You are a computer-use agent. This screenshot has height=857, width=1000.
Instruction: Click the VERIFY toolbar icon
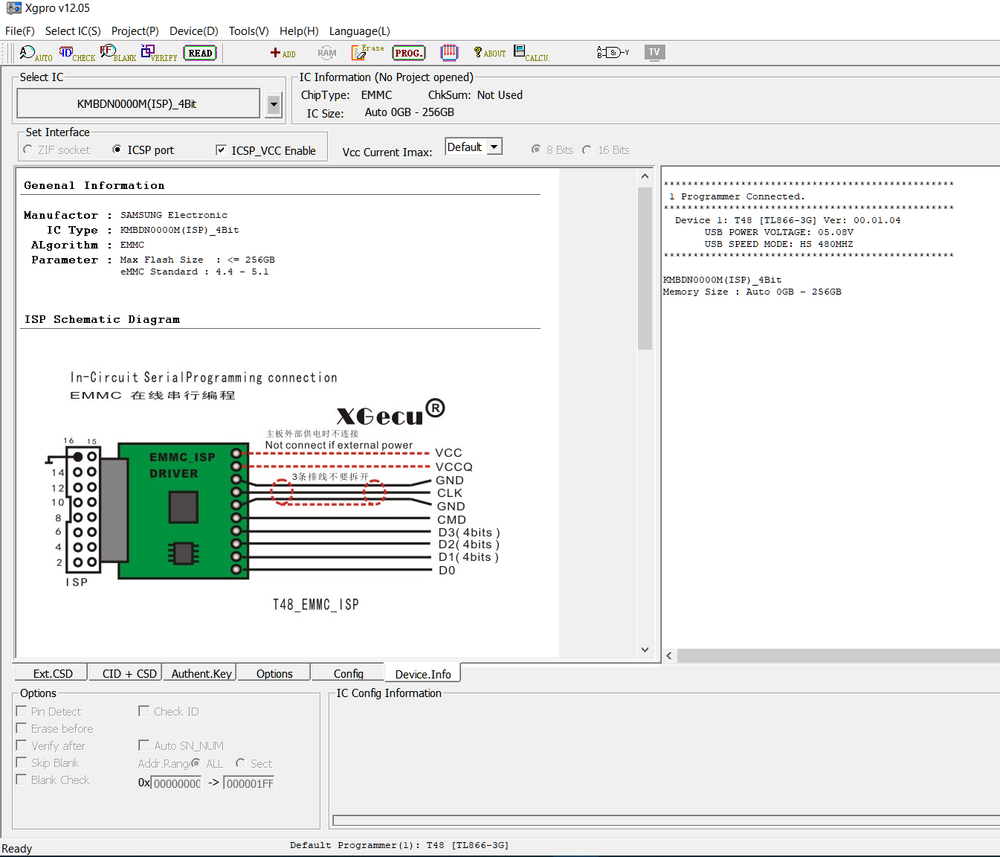pos(158,53)
